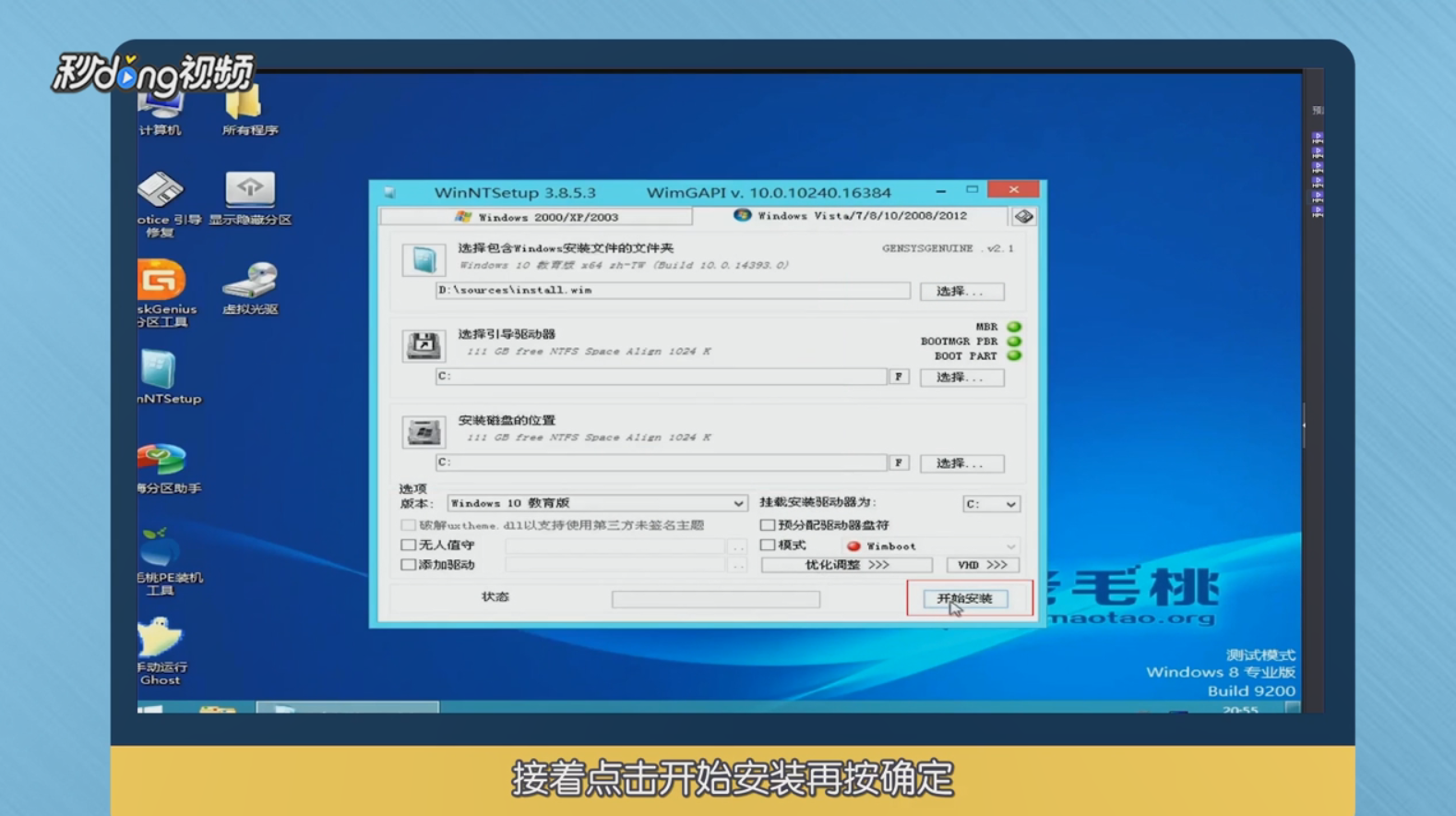Enable the 无人值守 checkbox
The height and width of the screenshot is (816, 1456).
408,546
